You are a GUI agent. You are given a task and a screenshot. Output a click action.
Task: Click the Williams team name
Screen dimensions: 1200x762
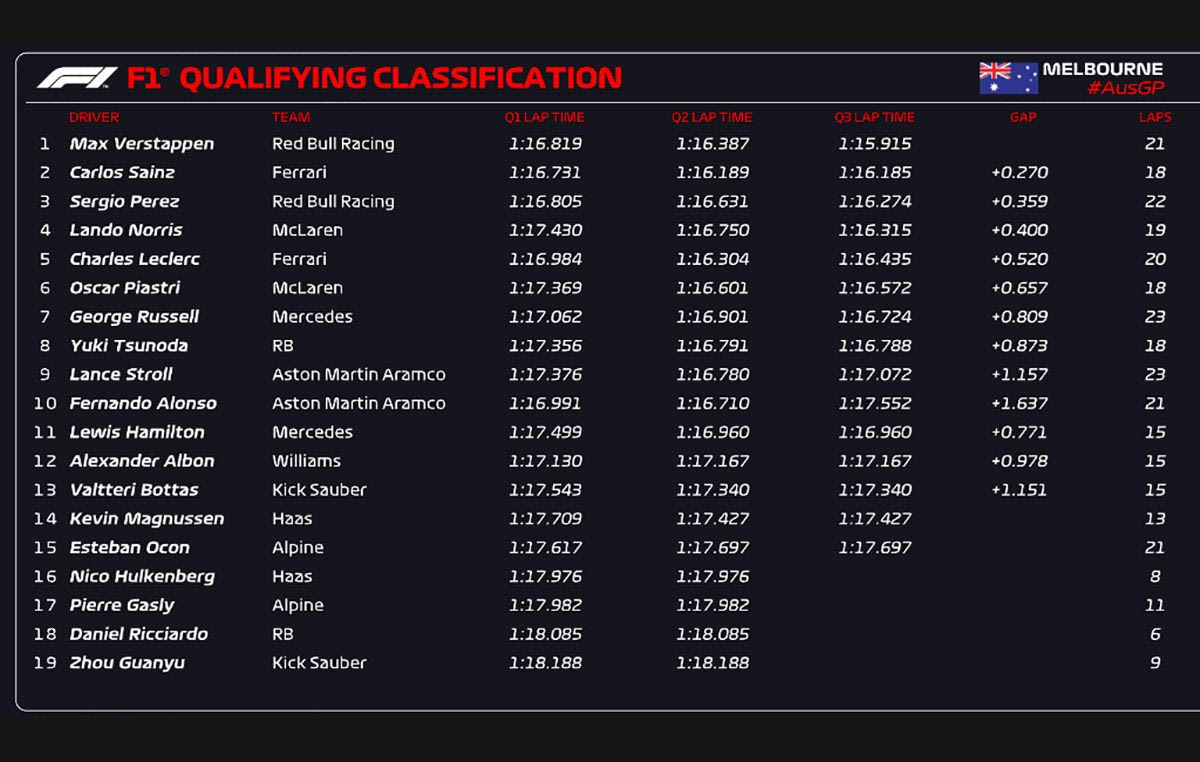coord(306,461)
